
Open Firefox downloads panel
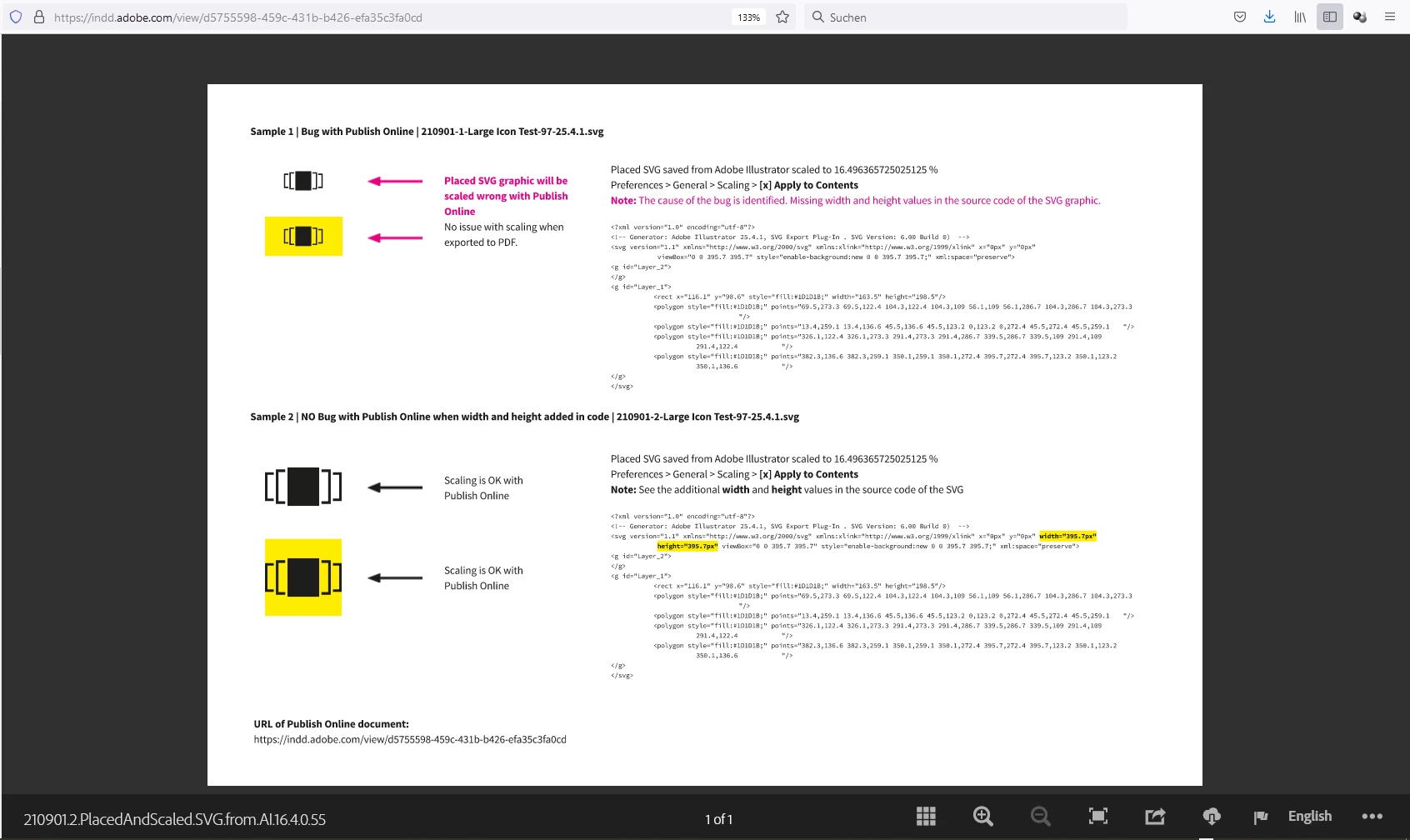pyautogui.click(x=1269, y=17)
